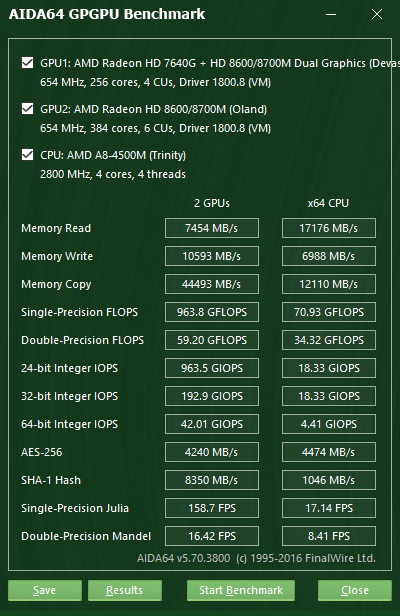Close the window with the title bar X
Viewport: 400px width, 616px height.
click(377, 15)
